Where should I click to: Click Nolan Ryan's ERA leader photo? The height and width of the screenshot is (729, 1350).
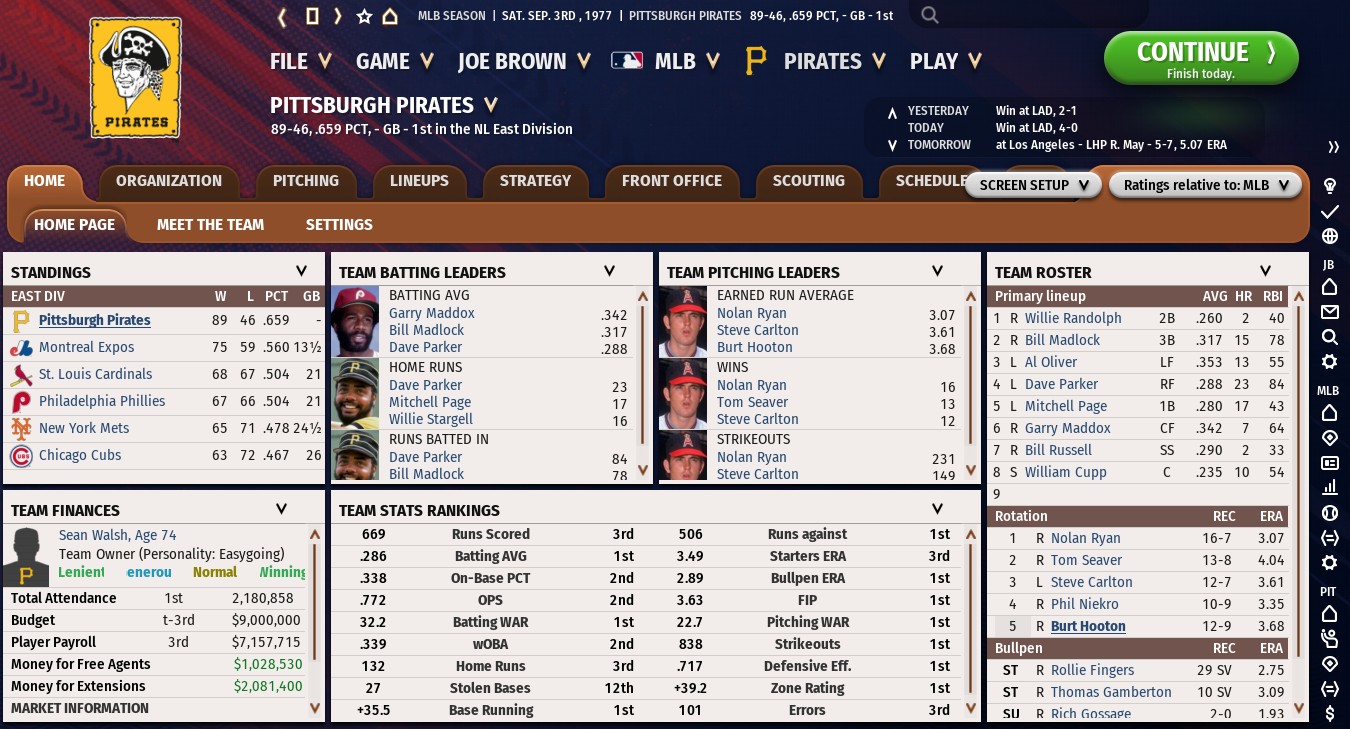(683, 322)
